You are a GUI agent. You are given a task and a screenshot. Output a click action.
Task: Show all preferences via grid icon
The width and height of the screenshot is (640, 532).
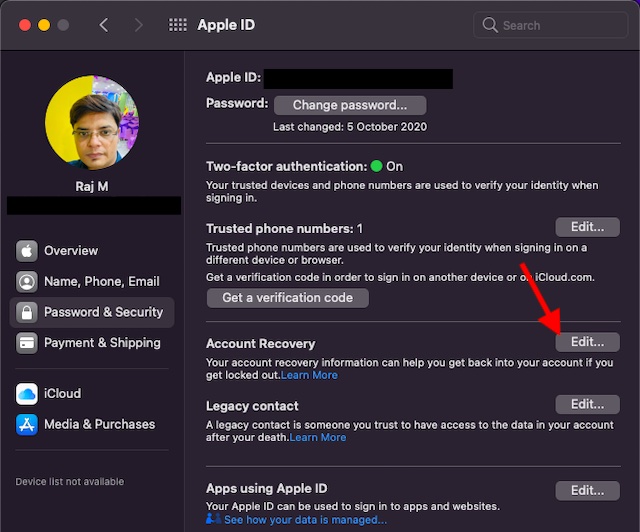178,25
